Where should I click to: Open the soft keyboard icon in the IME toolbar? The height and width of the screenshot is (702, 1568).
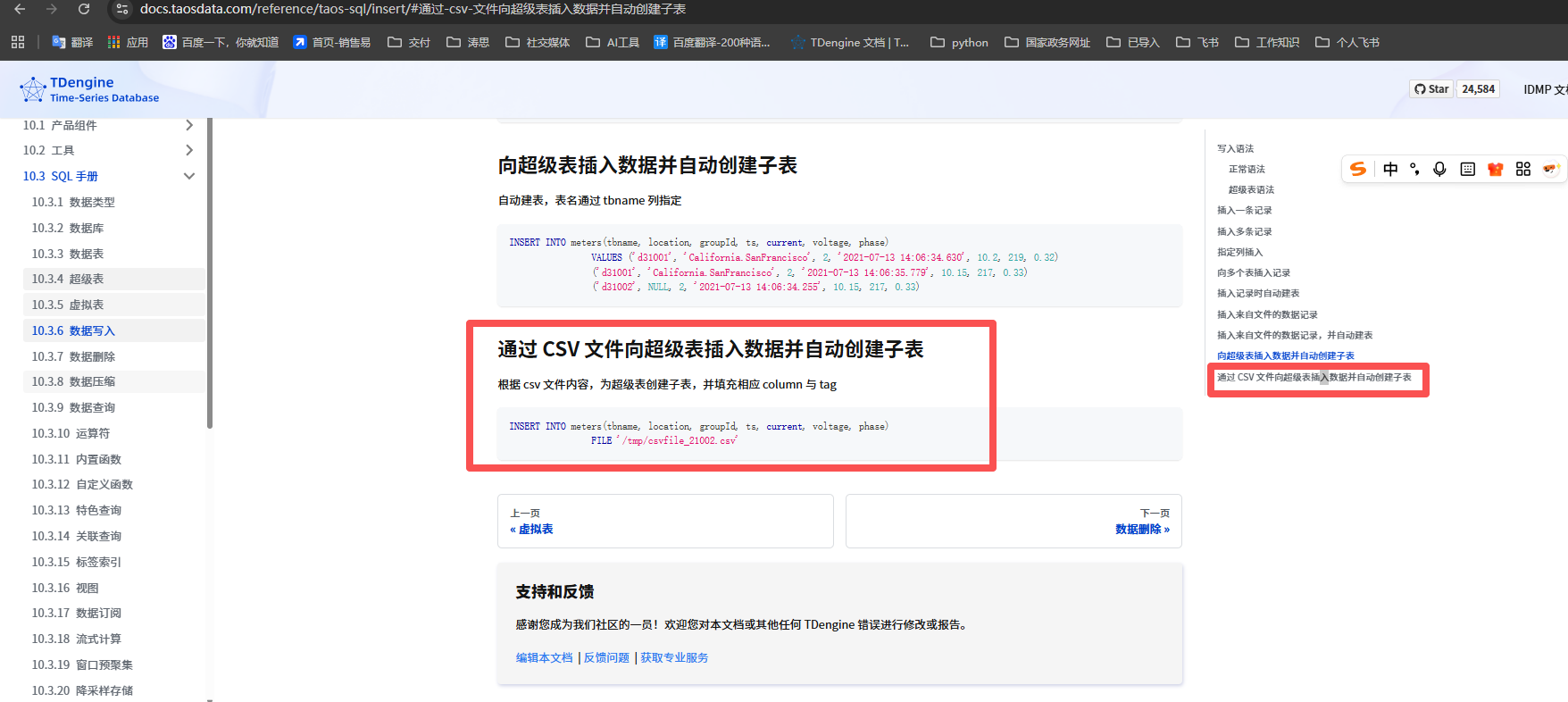click(x=1467, y=169)
